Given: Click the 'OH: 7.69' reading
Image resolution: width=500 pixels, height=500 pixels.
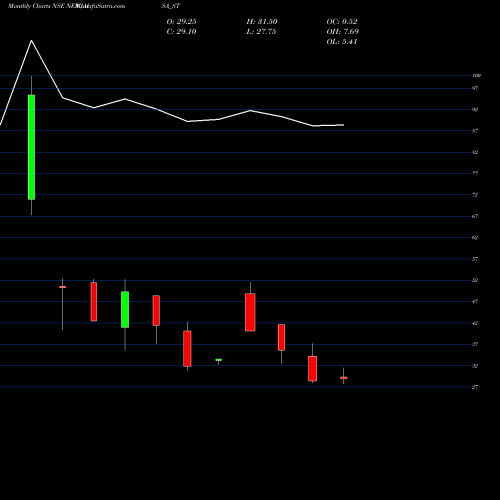Looking at the screenshot, I should point(343,32).
